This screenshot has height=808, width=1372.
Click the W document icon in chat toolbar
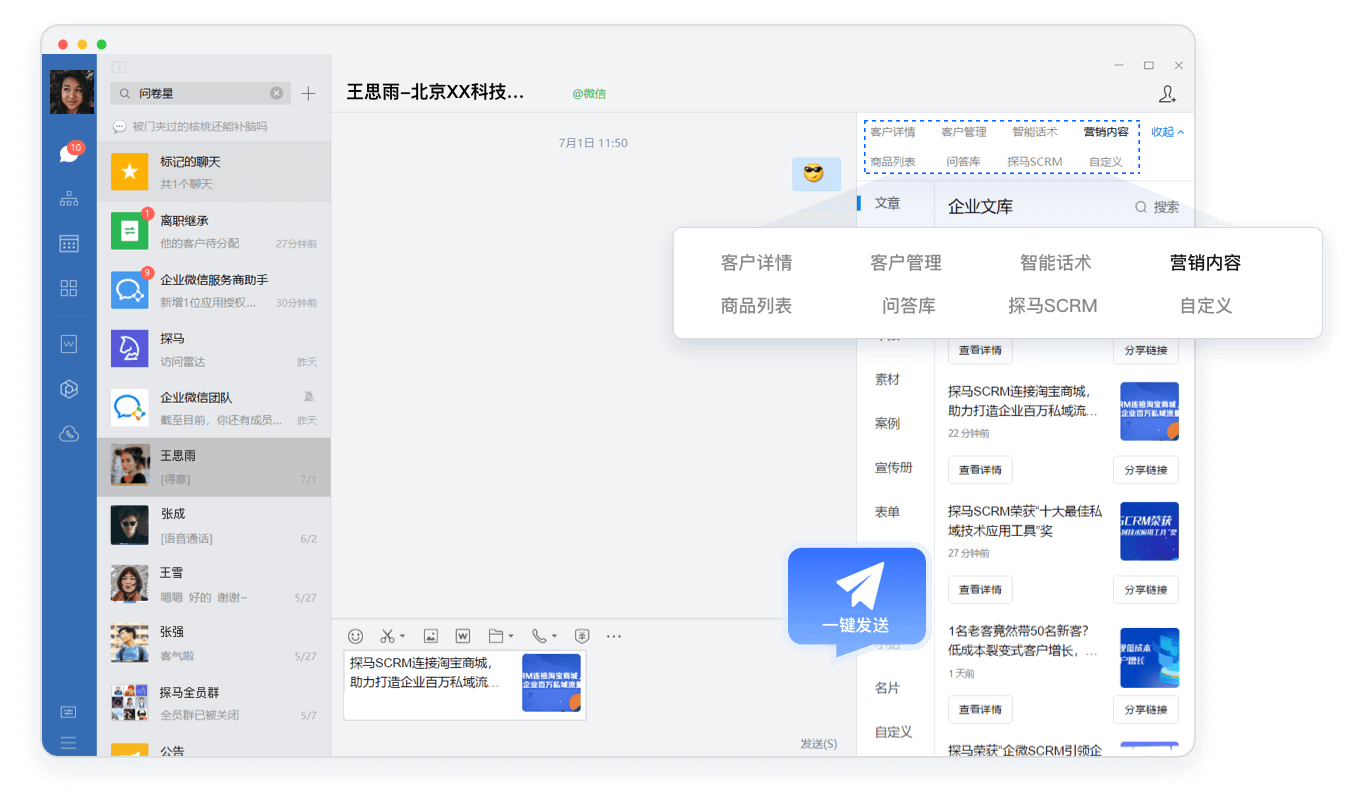click(x=463, y=636)
